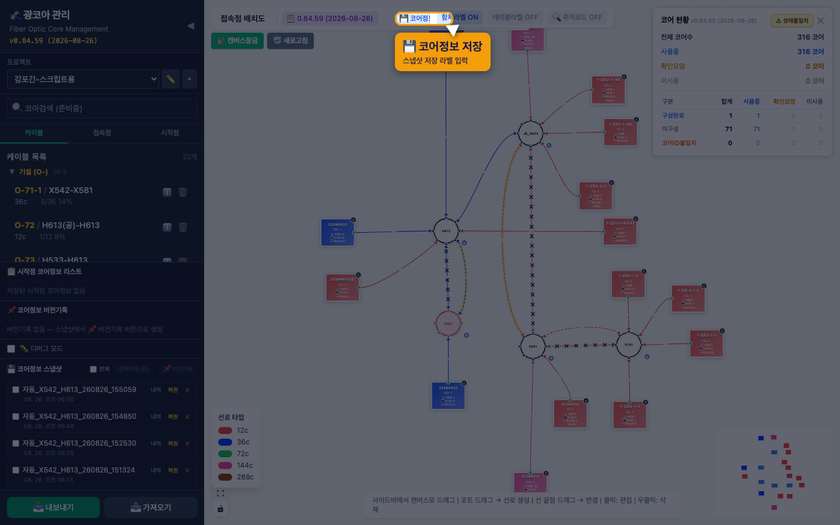
Task: Delete snapshot 자동_X542_H613_260826_152530 with X
Action: 187,444
